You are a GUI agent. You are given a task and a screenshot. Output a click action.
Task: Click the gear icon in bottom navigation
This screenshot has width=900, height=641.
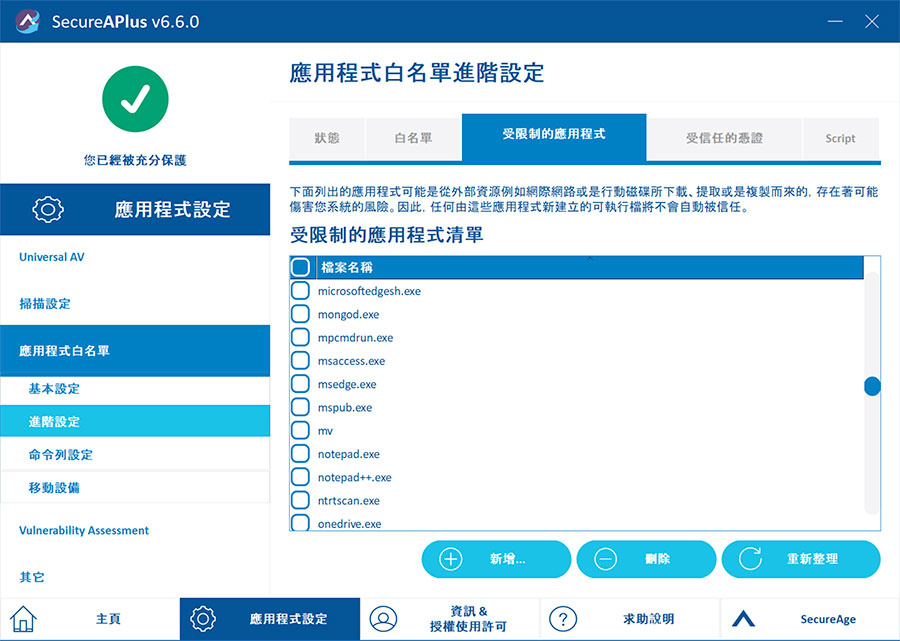click(x=203, y=619)
